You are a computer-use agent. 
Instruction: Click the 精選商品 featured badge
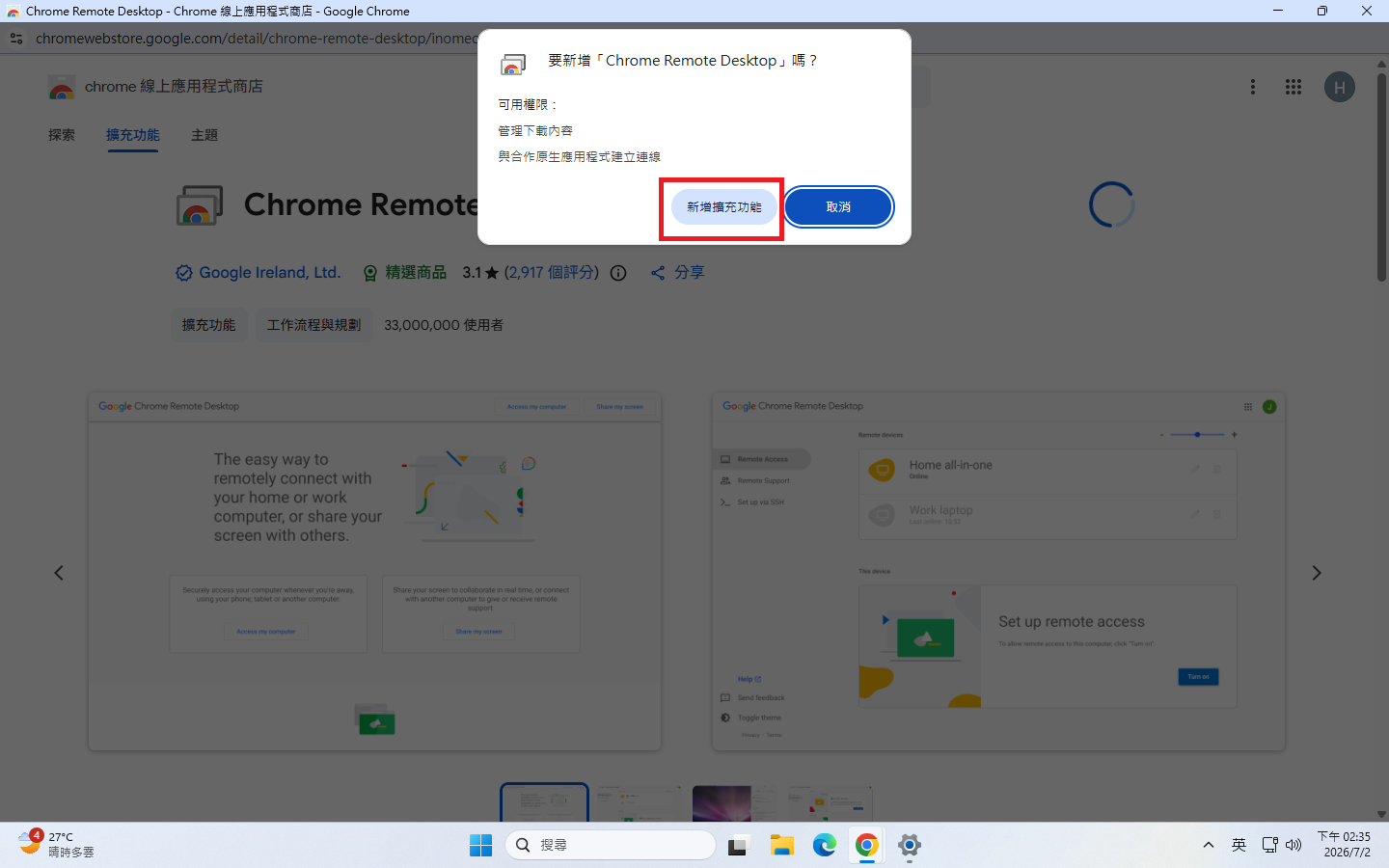404,273
